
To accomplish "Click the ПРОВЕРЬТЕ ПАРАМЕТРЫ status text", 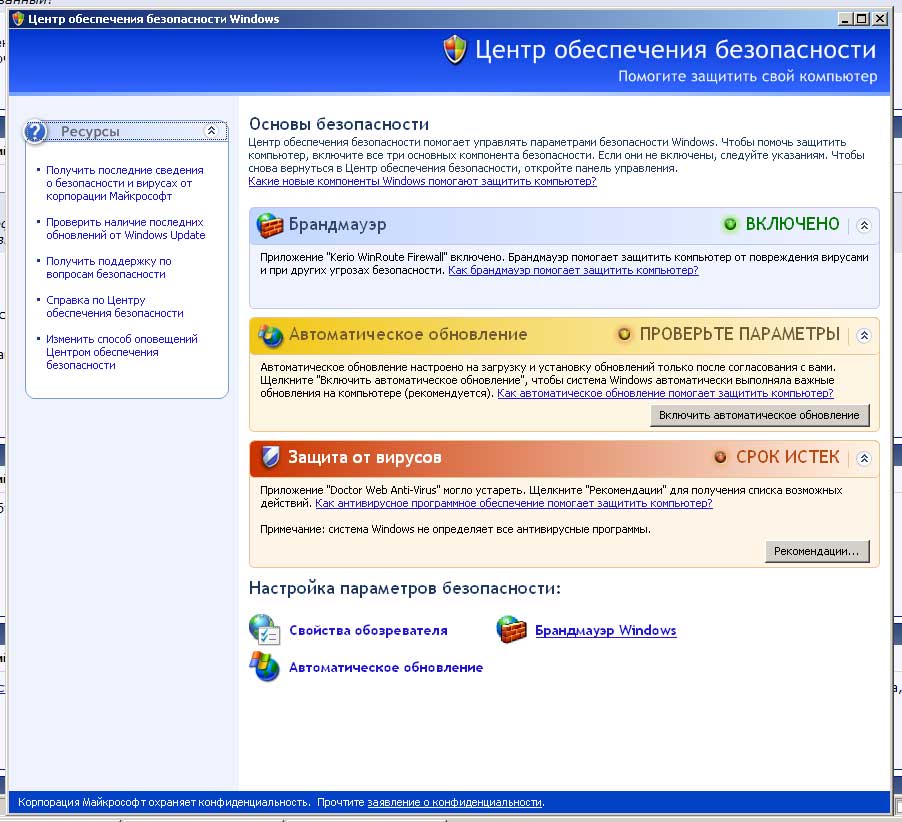I will click(740, 334).
